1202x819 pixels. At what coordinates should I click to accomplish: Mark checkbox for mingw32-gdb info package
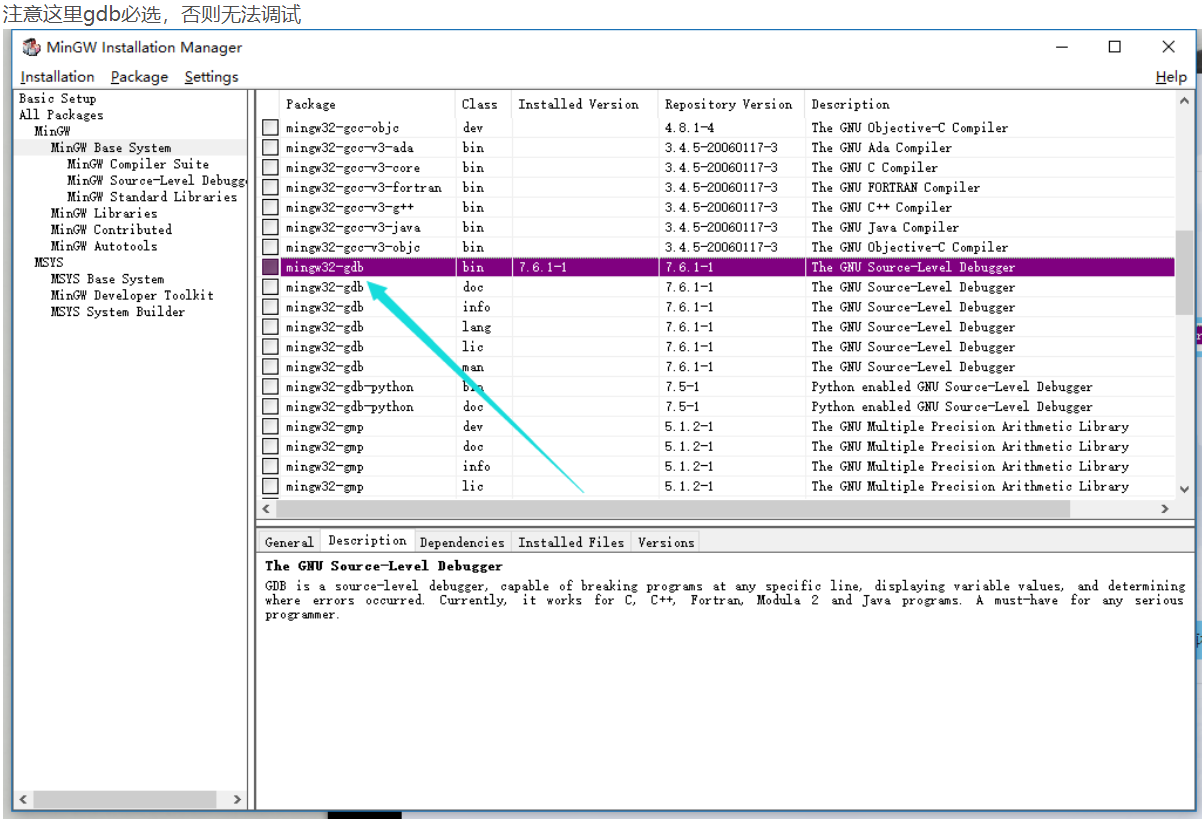pyautogui.click(x=270, y=307)
